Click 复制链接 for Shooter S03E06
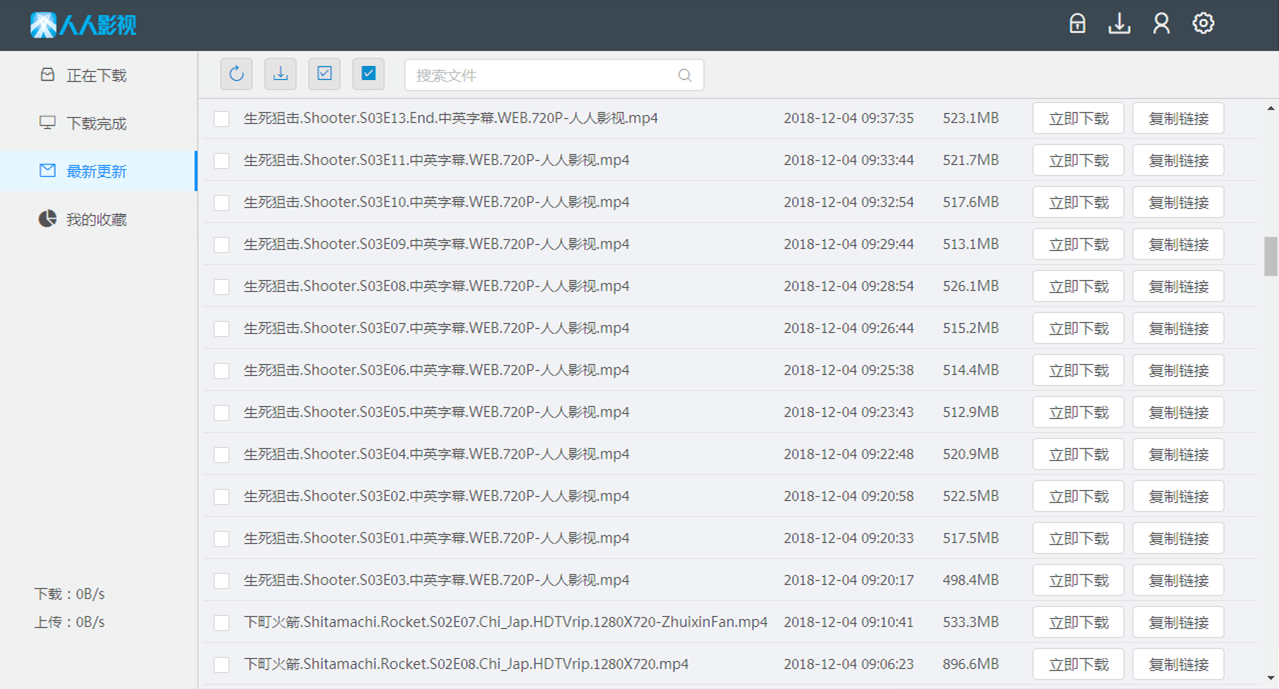The height and width of the screenshot is (689, 1279). coord(1178,370)
